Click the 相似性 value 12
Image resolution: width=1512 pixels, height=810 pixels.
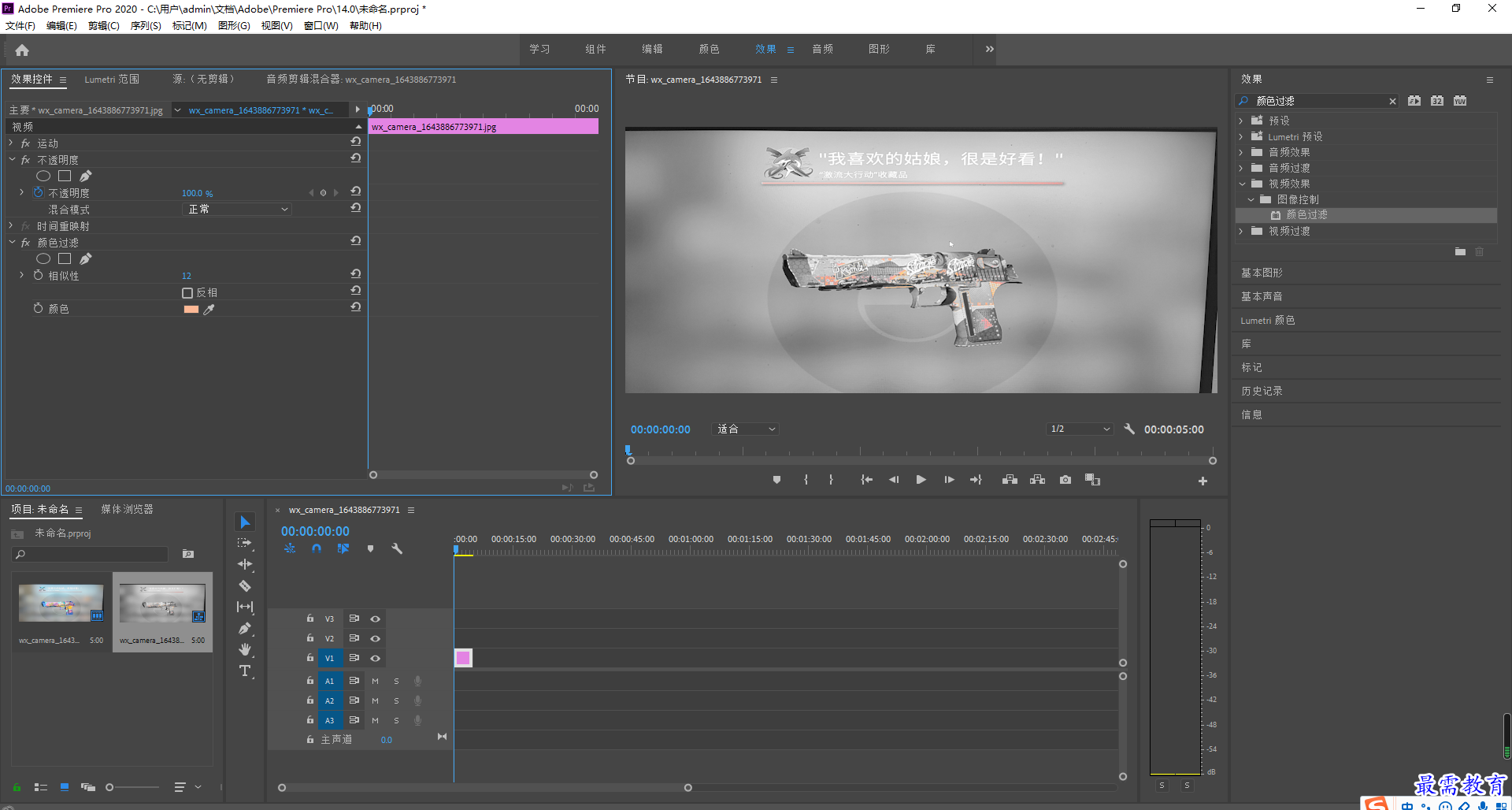point(187,276)
